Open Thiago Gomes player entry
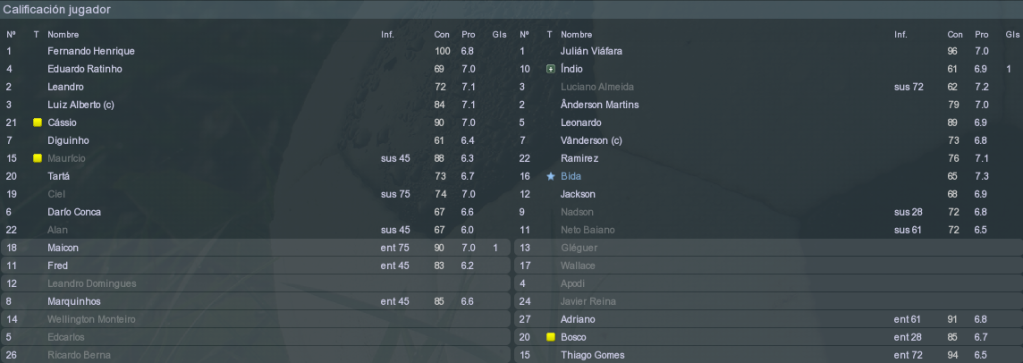Viewport: 1023px width, 363px height. (x=592, y=355)
